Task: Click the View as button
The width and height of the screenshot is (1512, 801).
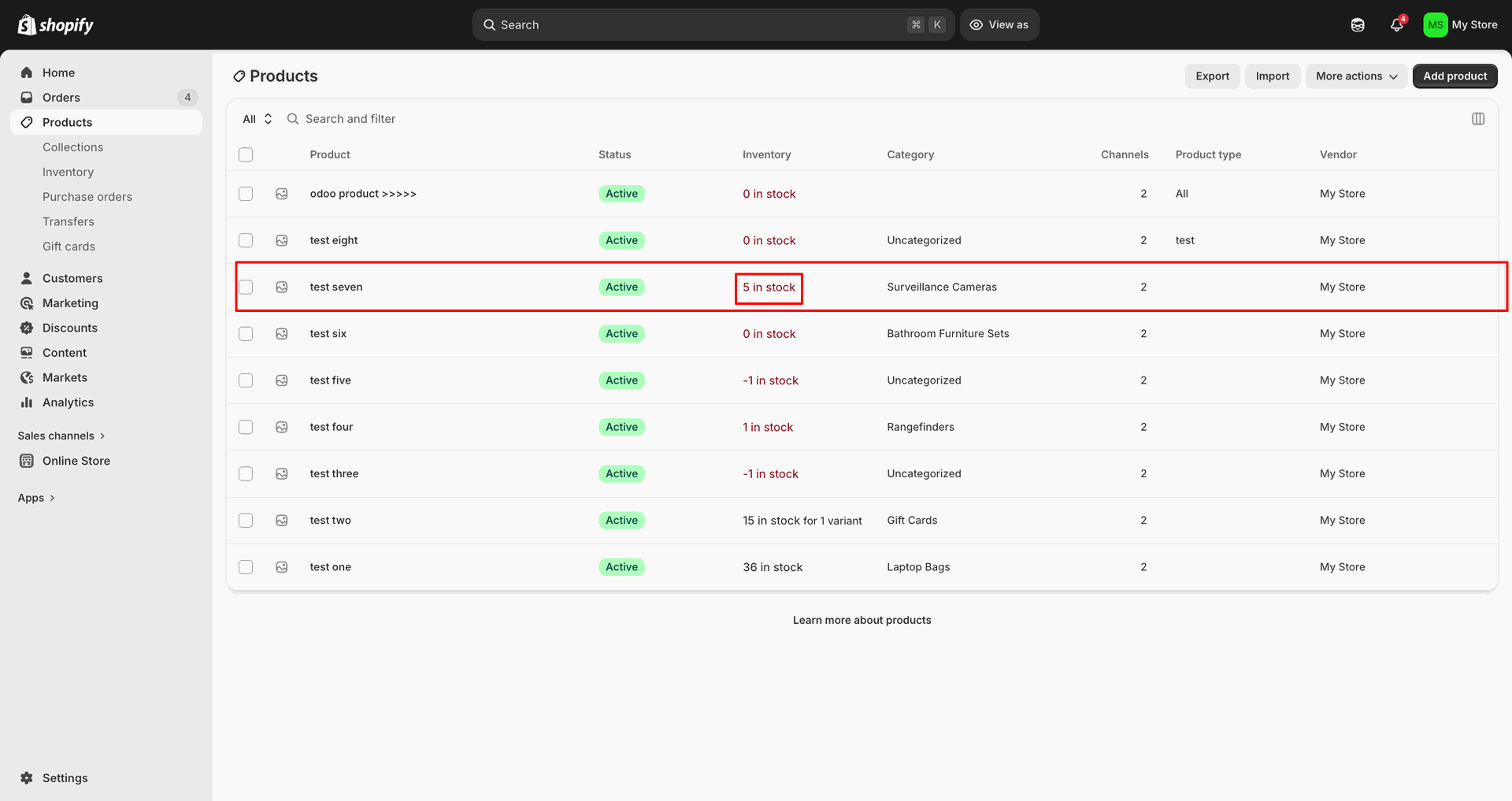Action: click(x=999, y=25)
